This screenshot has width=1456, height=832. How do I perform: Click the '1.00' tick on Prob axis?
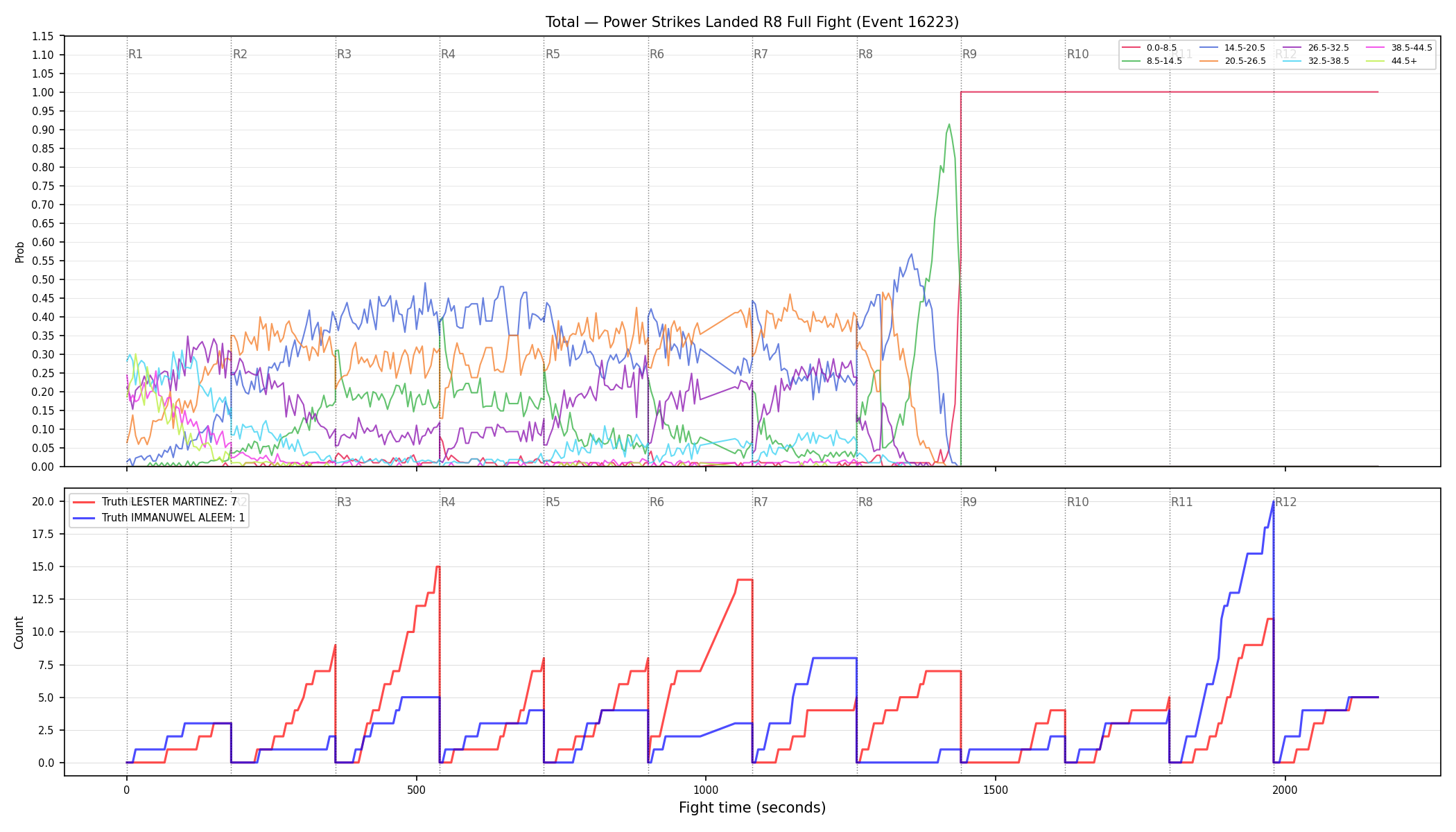(43, 92)
